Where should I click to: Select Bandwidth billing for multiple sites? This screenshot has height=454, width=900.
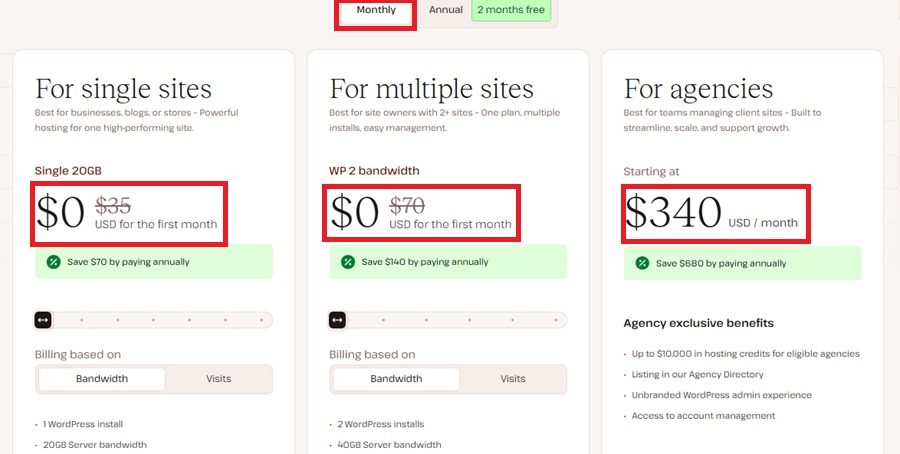tap(396, 379)
